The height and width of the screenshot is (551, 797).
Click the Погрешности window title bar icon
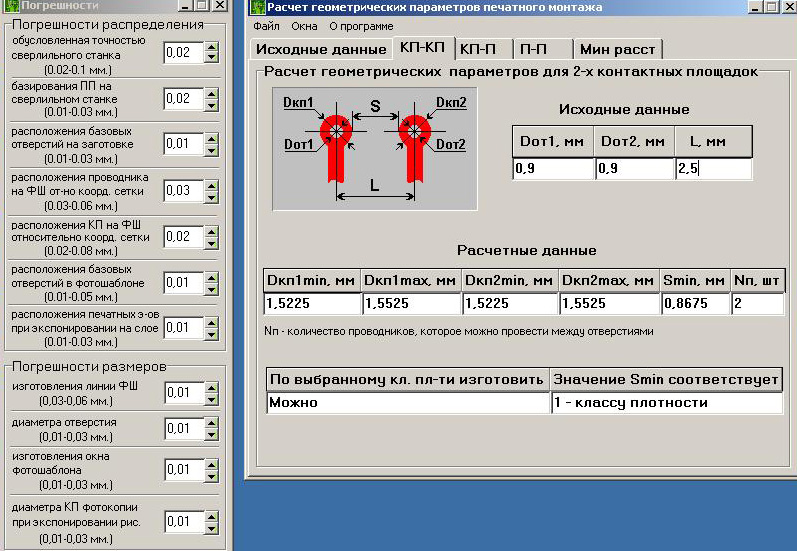[x=11, y=6]
